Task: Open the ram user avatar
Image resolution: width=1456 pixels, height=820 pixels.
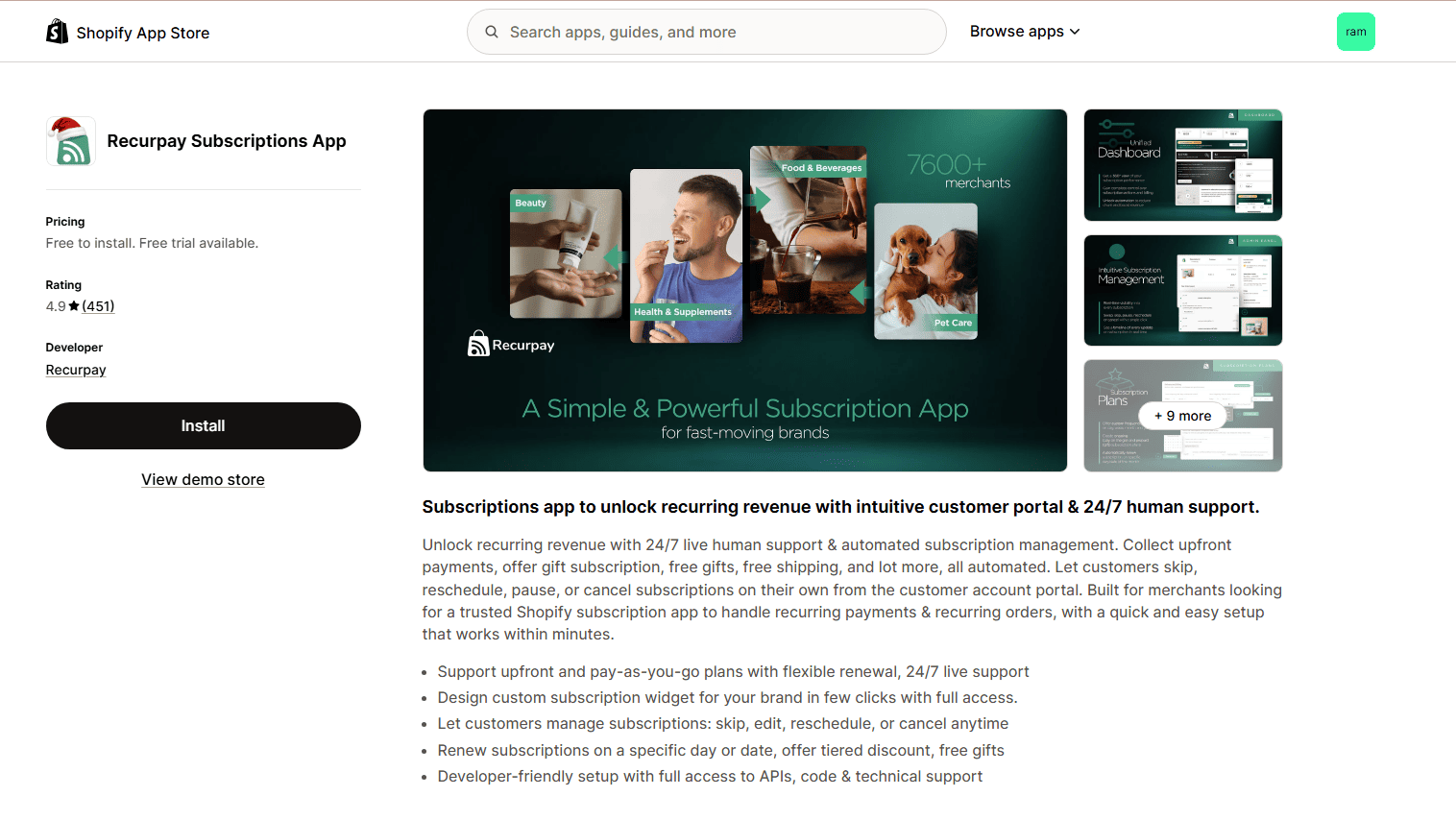Action: (1355, 32)
